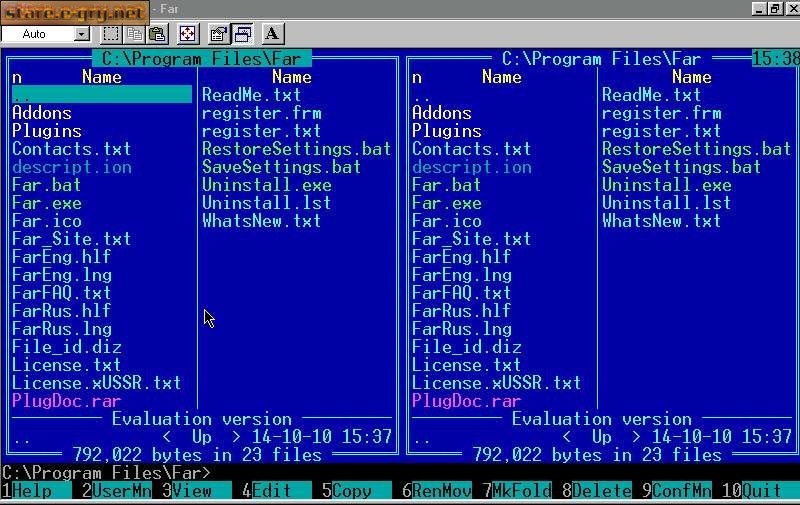Click the left panel '792,022 bytes in 23 files' status
800x505 pixels.
pos(197,454)
